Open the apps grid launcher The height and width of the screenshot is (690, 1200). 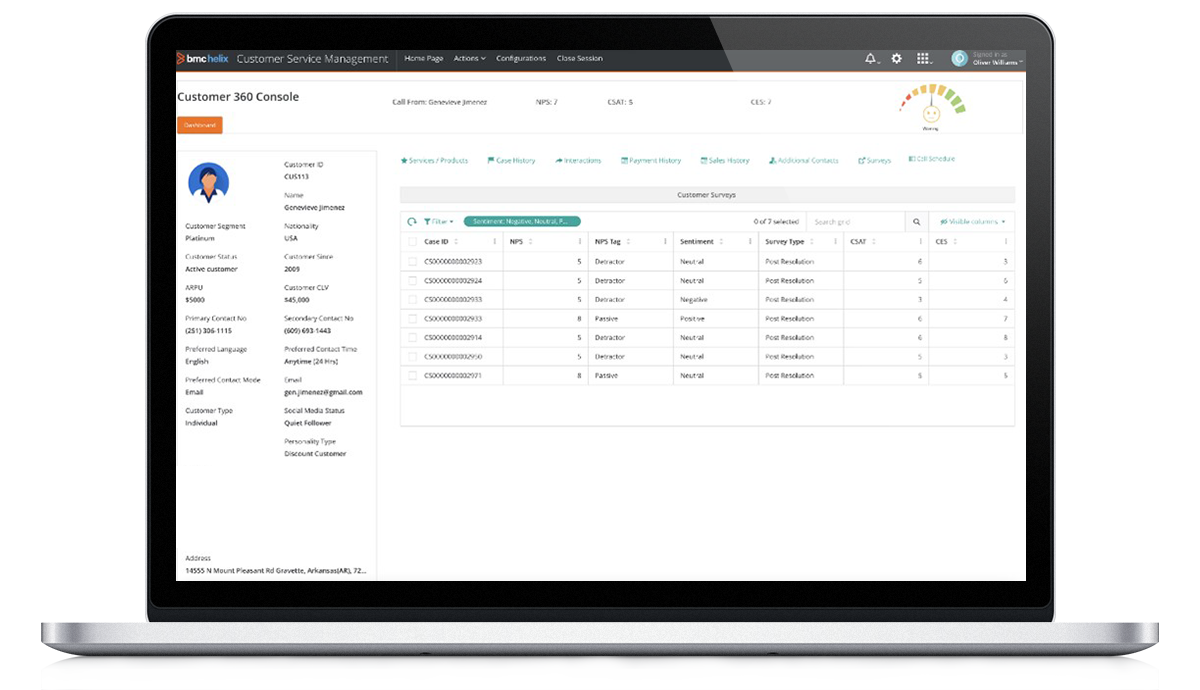click(923, 59)
